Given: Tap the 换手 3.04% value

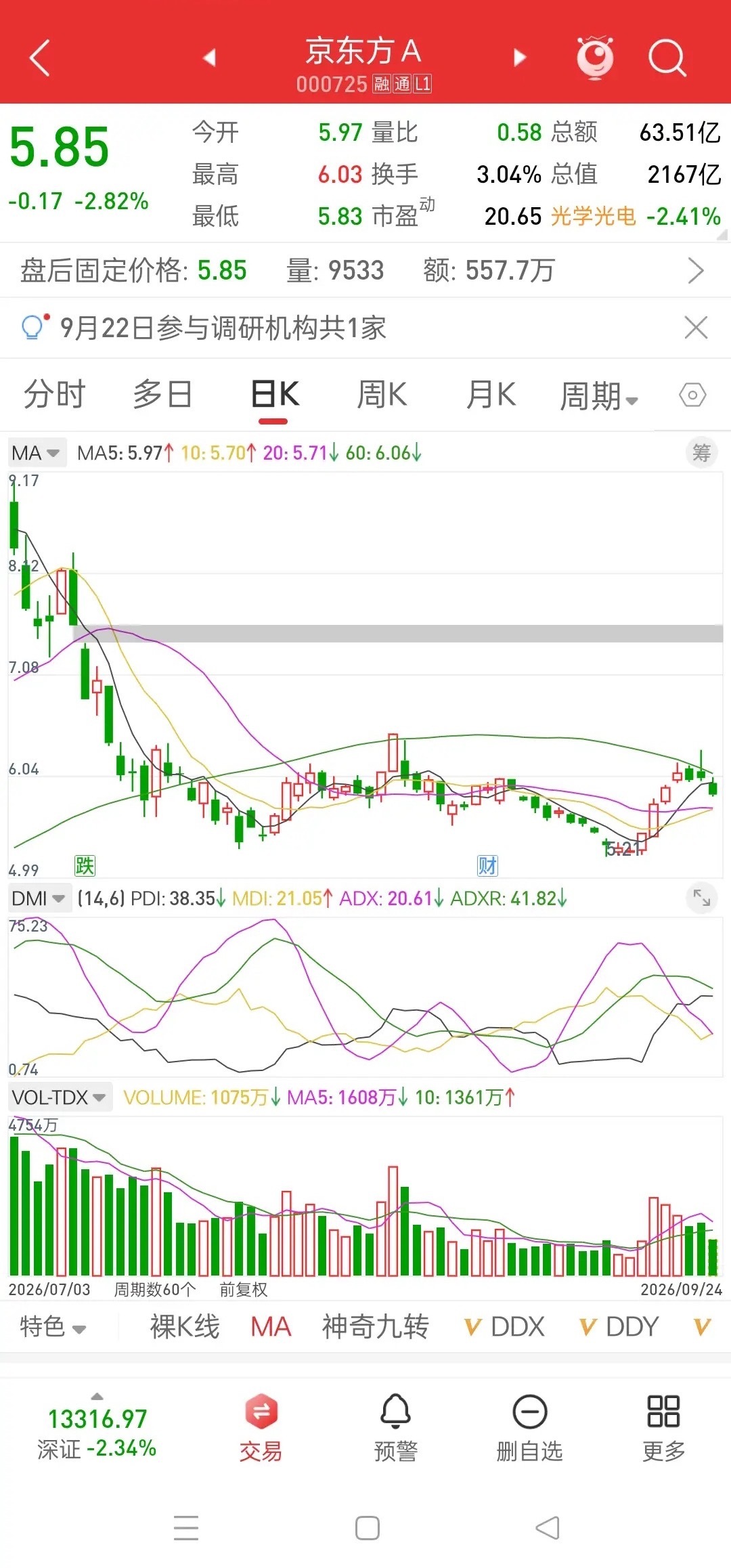Looking at the screenshot, I should pyautogui.click(x=509, y=175).
